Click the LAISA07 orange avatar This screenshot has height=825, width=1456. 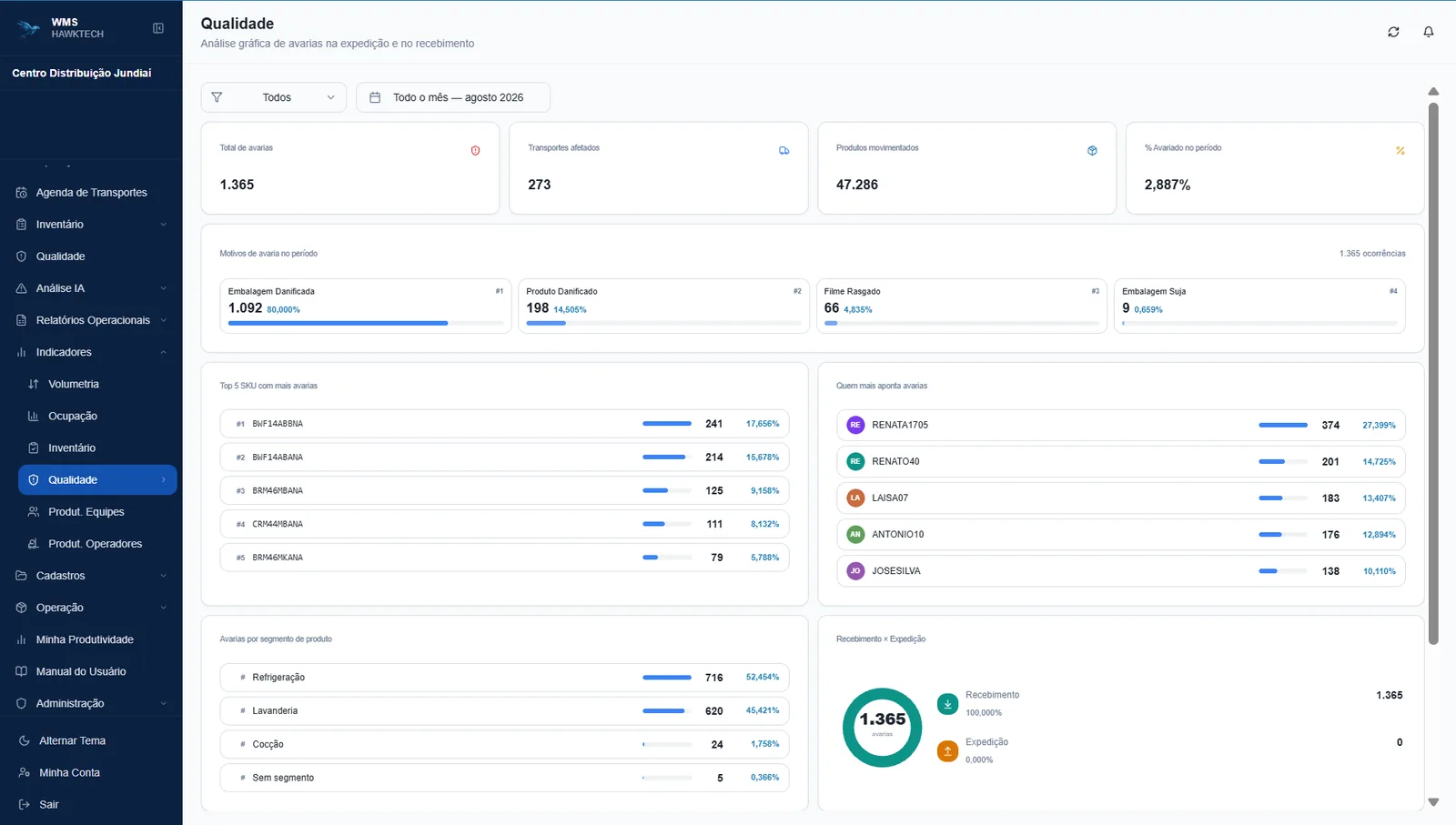(x=855, y=498)
